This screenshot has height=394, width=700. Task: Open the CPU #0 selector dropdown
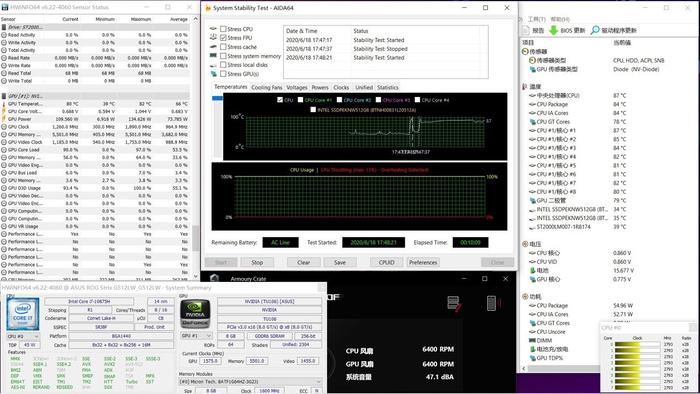[23, 336]
